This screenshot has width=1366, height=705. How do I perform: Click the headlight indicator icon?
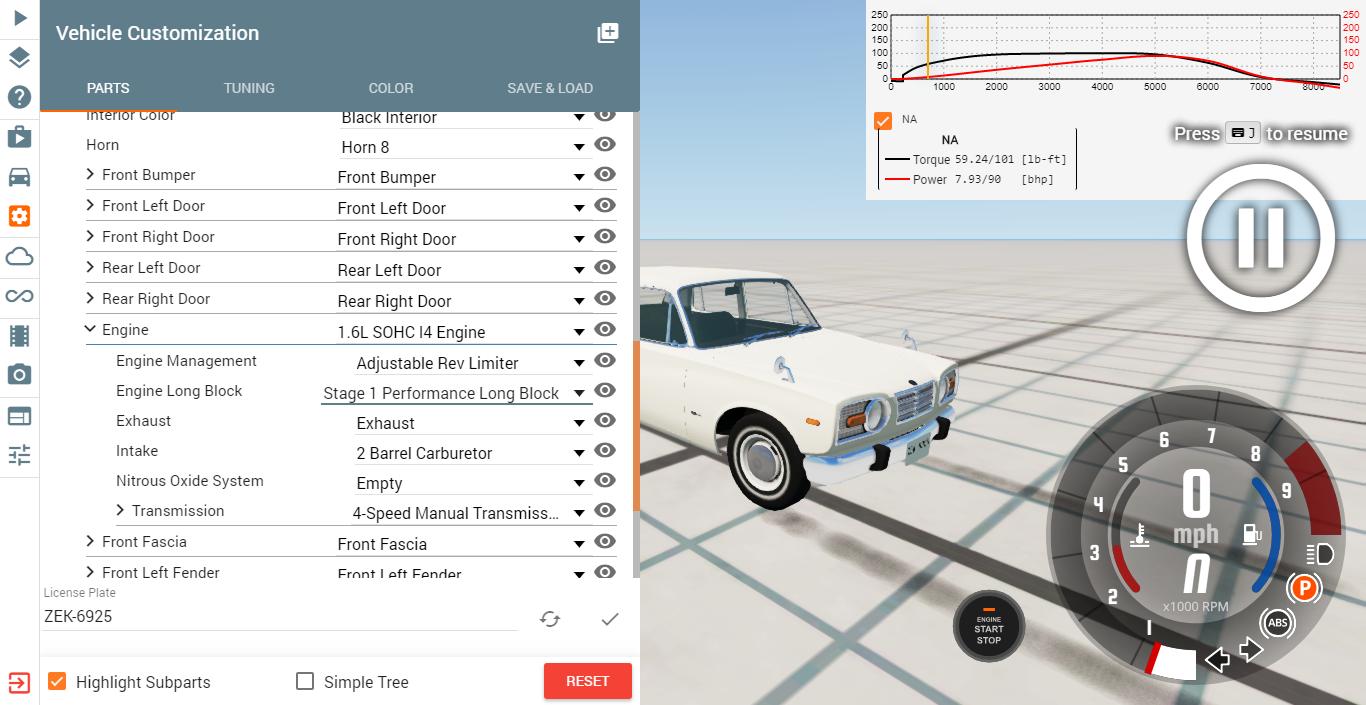pos(1320,555)
